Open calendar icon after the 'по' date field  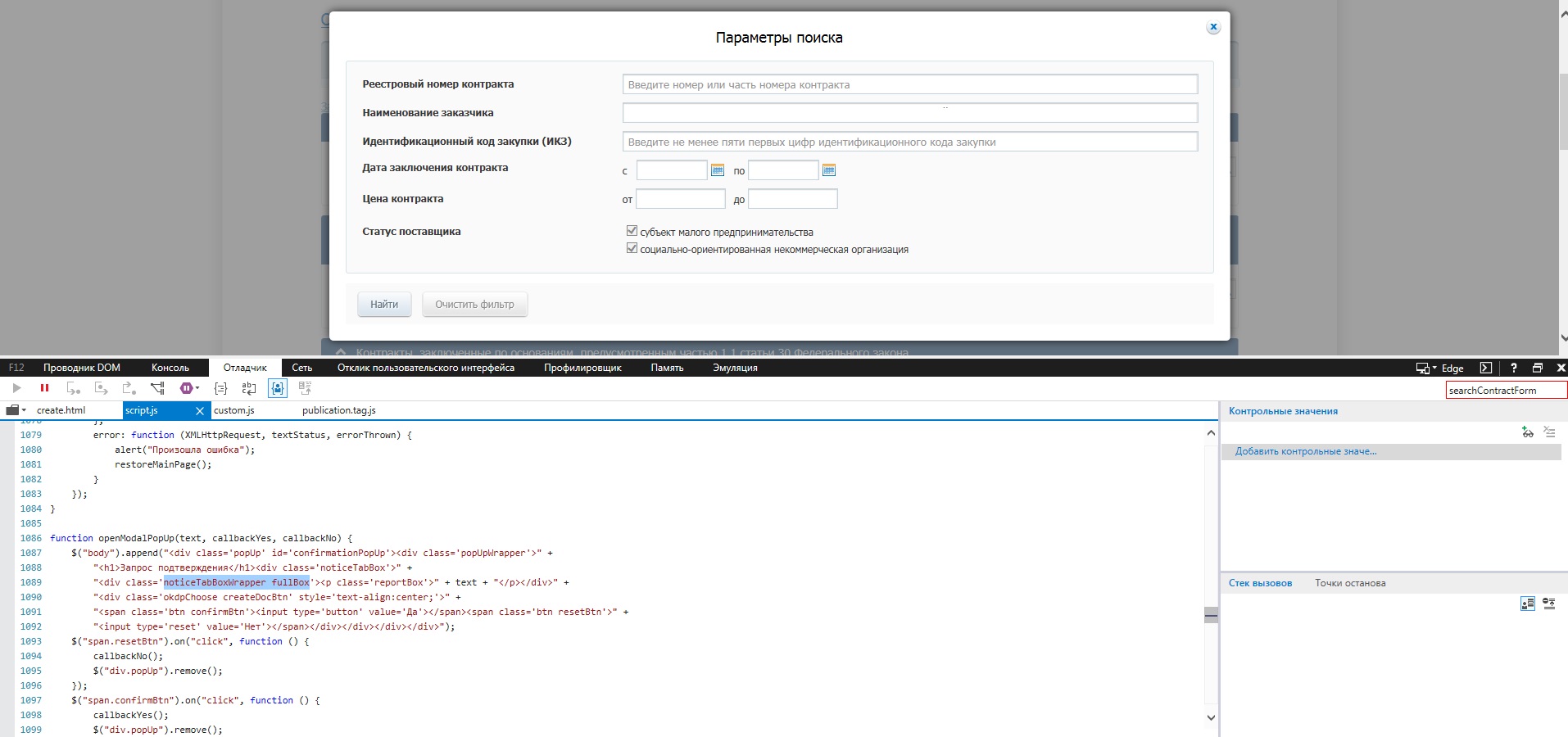pyautogui.click(x=828, y=170)
